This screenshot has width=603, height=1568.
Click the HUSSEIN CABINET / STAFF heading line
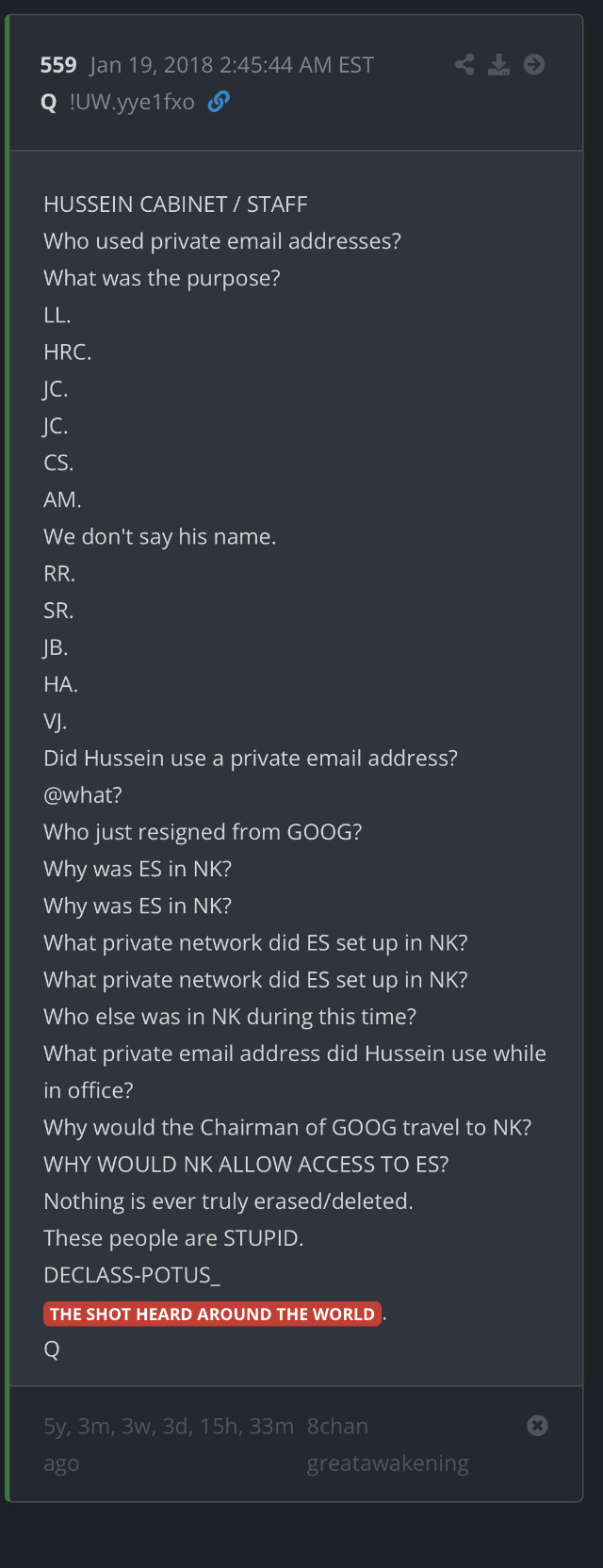(x=175, y=204)
